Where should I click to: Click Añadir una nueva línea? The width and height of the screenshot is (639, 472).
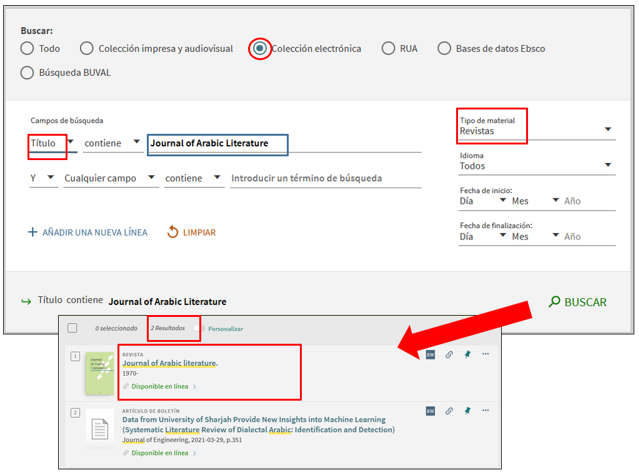pos(87,232)
